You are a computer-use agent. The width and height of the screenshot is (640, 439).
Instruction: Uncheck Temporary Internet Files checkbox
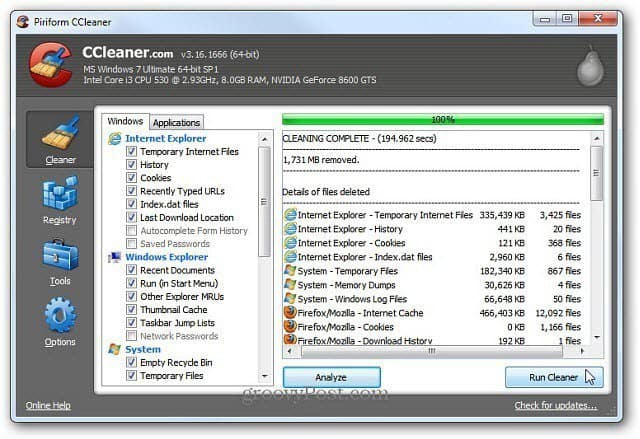pyautogui.click(x=131, y=151)
